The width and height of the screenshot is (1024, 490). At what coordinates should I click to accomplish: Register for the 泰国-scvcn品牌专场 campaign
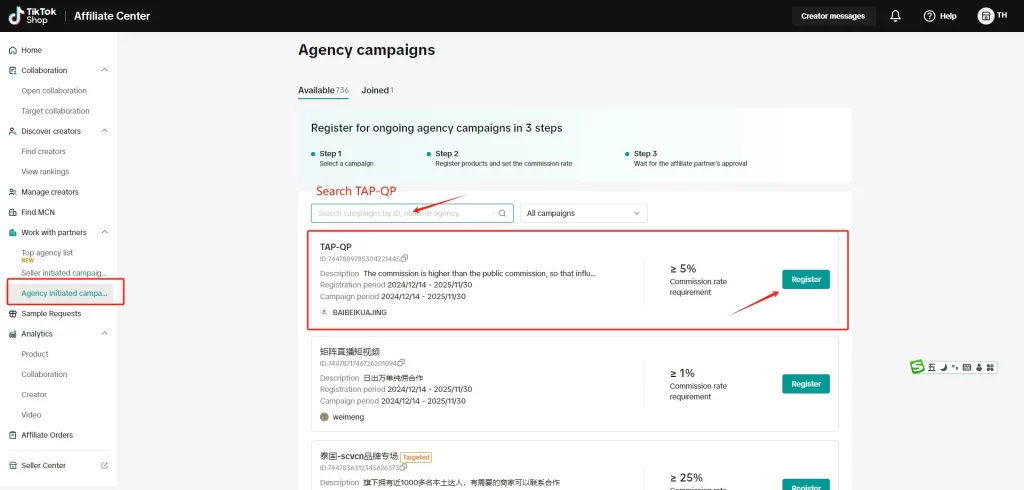[806, 485]
